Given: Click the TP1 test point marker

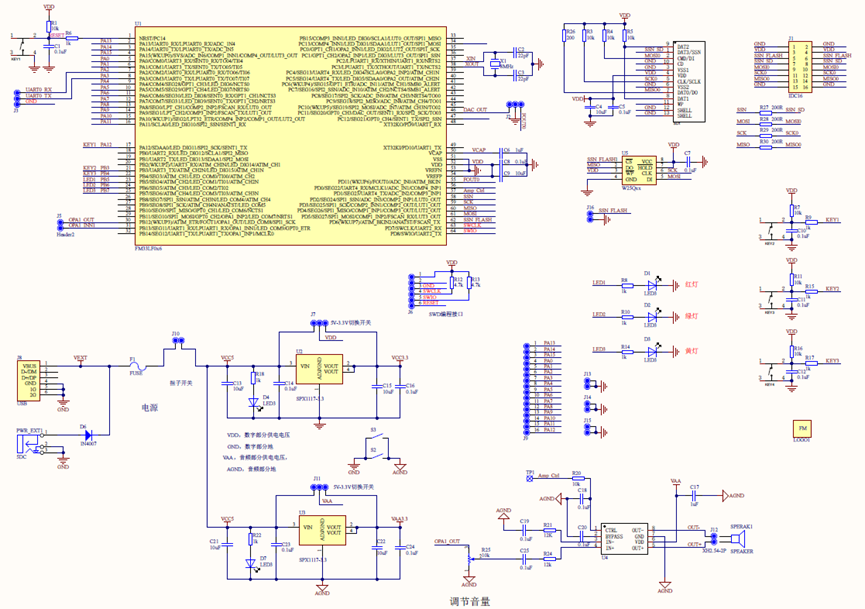Looking at the screenshot, I should click(x=529, y=477).
